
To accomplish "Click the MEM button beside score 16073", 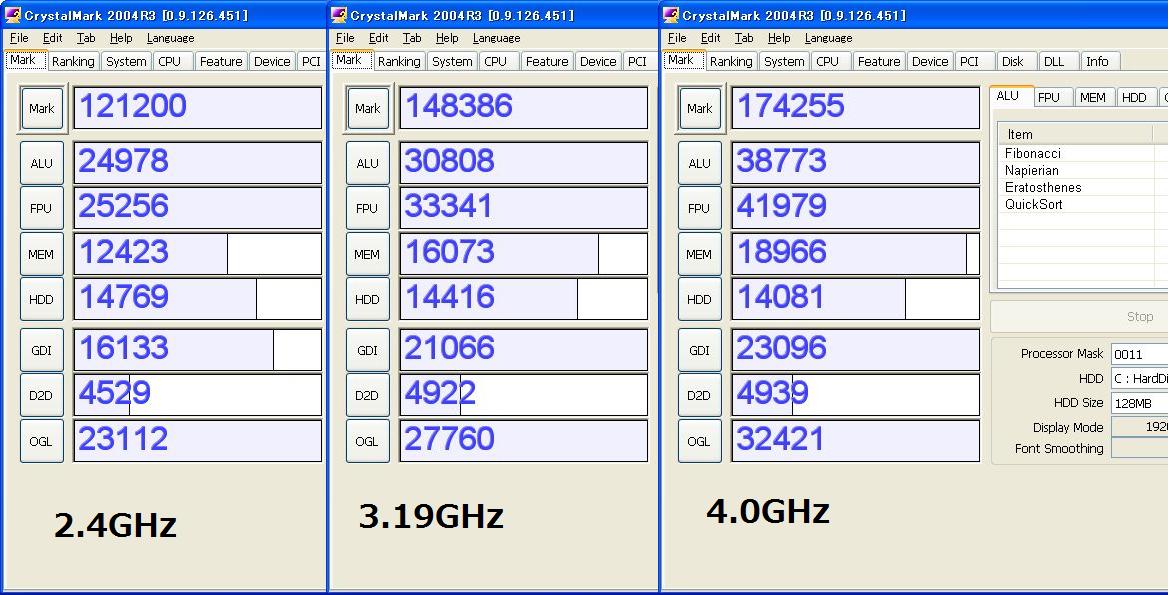I will tap(367, 254).
